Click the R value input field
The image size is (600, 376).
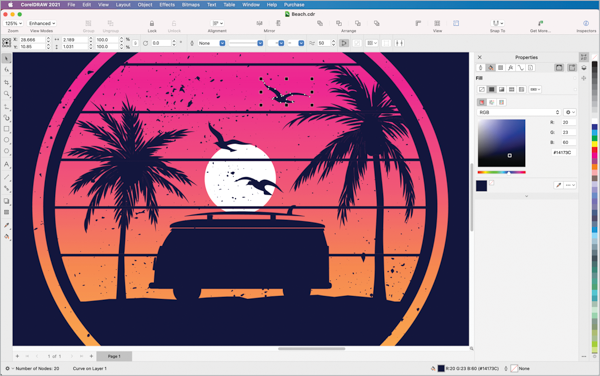coord(568,122)
